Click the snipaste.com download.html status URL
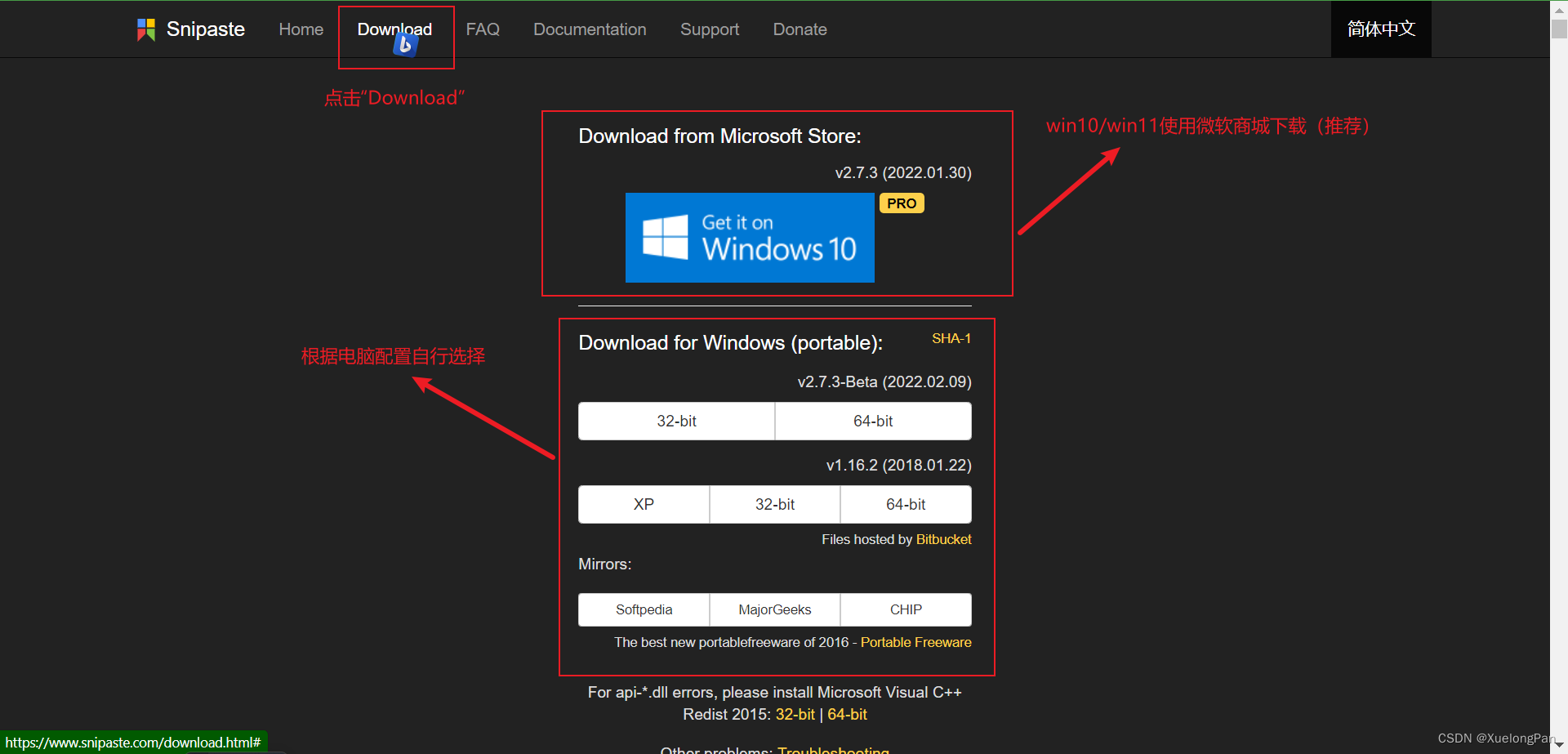Viewport: 1568px width, 754px height. click(133, 743)
